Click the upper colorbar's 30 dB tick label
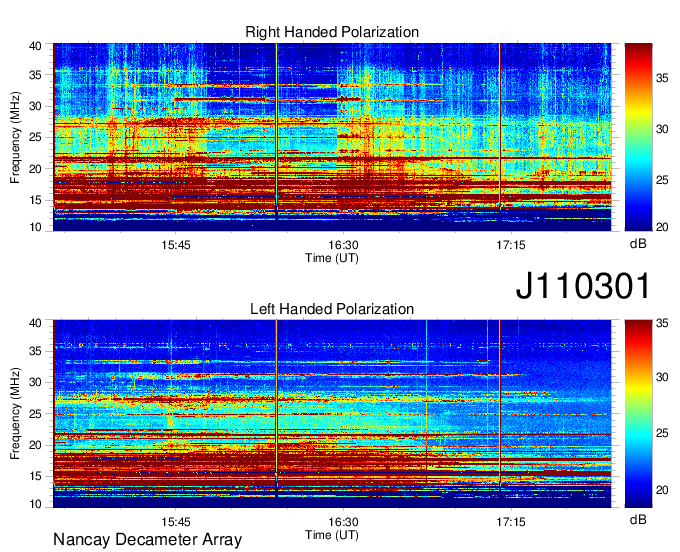680x552 pixels. click(x=662, y=129)
